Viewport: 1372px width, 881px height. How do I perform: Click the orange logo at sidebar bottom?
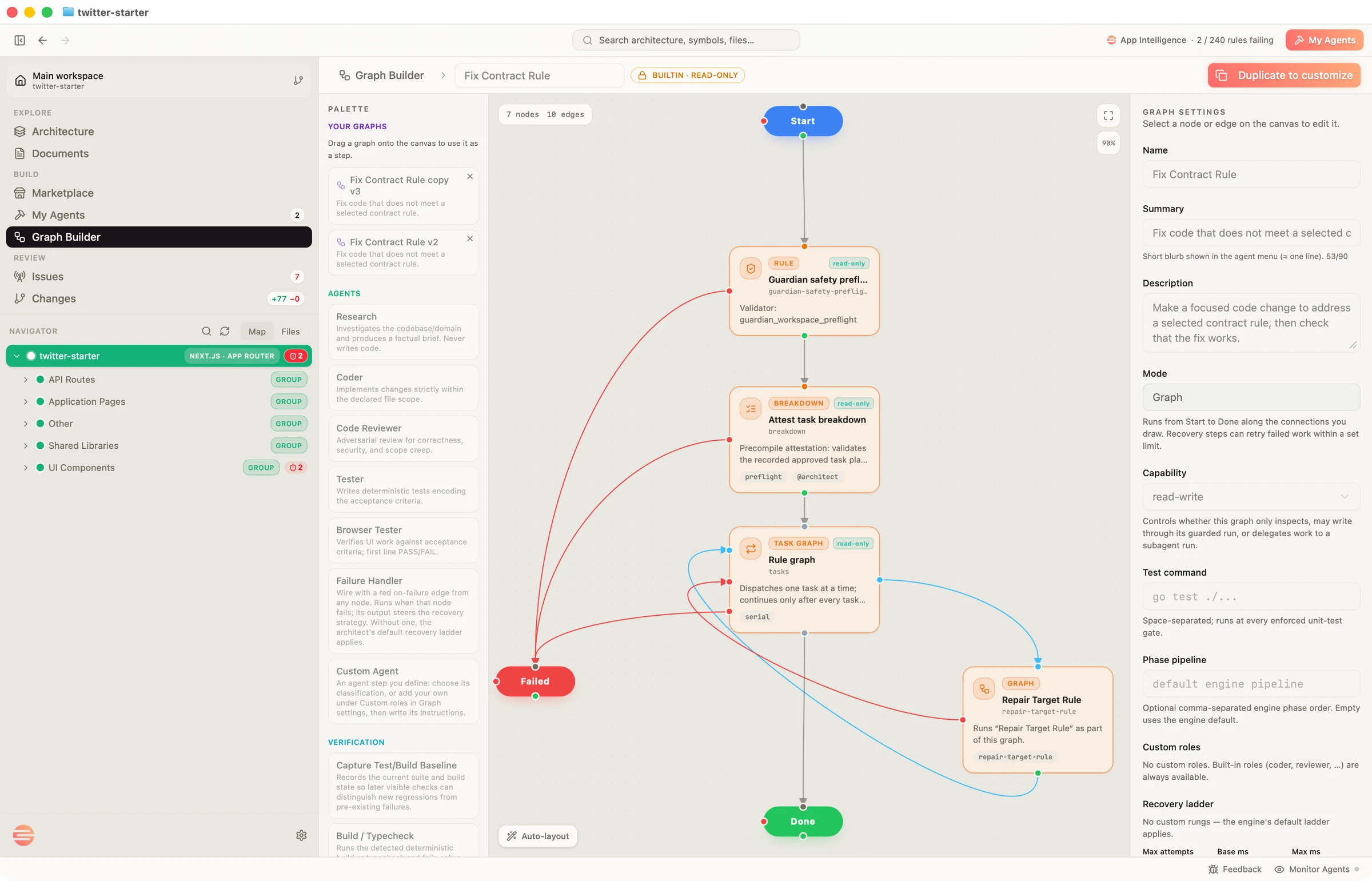coord(23,835)
